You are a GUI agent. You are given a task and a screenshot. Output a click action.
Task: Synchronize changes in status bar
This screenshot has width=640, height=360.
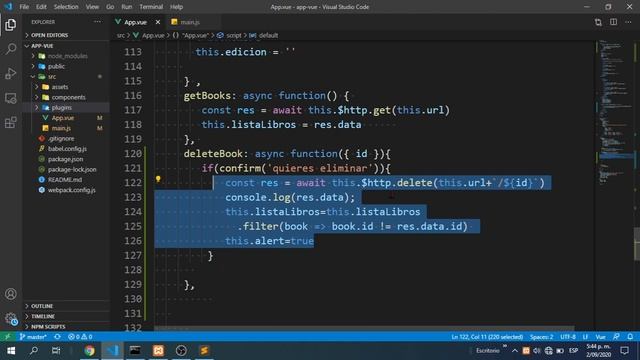58,337
